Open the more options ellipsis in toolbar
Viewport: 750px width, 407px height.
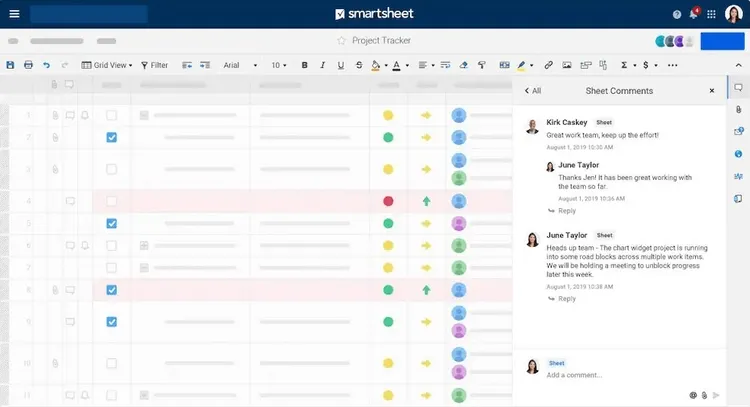[673, 65]
